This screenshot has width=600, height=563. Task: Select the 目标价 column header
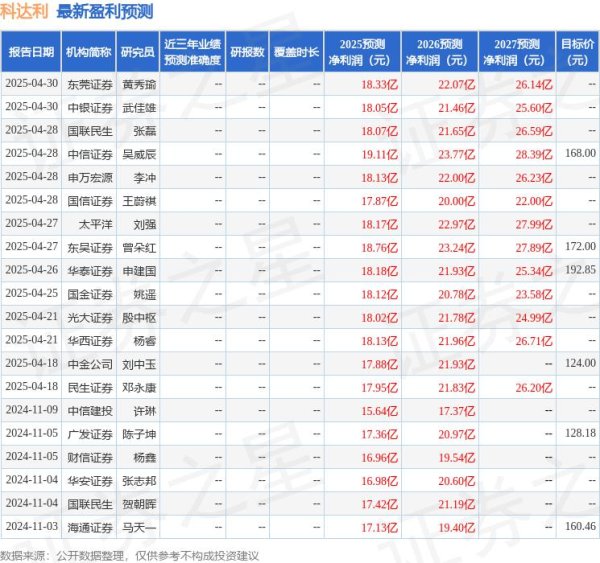(578, 52)
